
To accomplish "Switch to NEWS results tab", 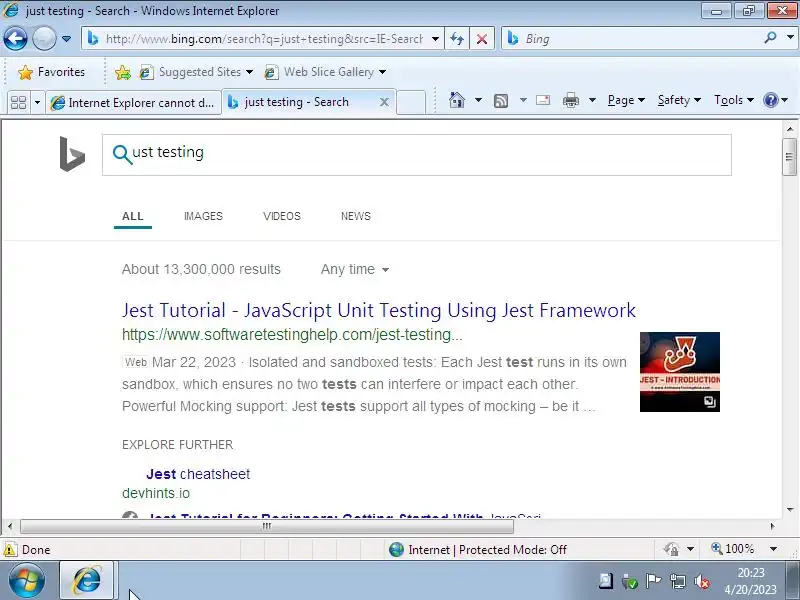I will (x=356, y=216).
